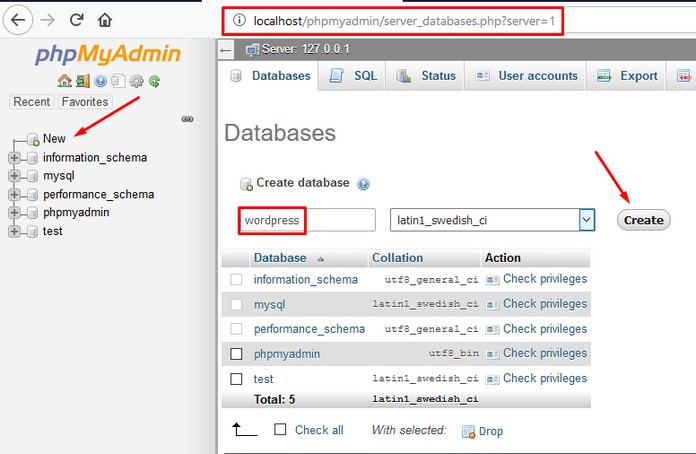The width and height of the screenshot is (696, 454).
Task: Click utf8_bin collation in phpmyadmin row
Action: [x=454, y=354]
